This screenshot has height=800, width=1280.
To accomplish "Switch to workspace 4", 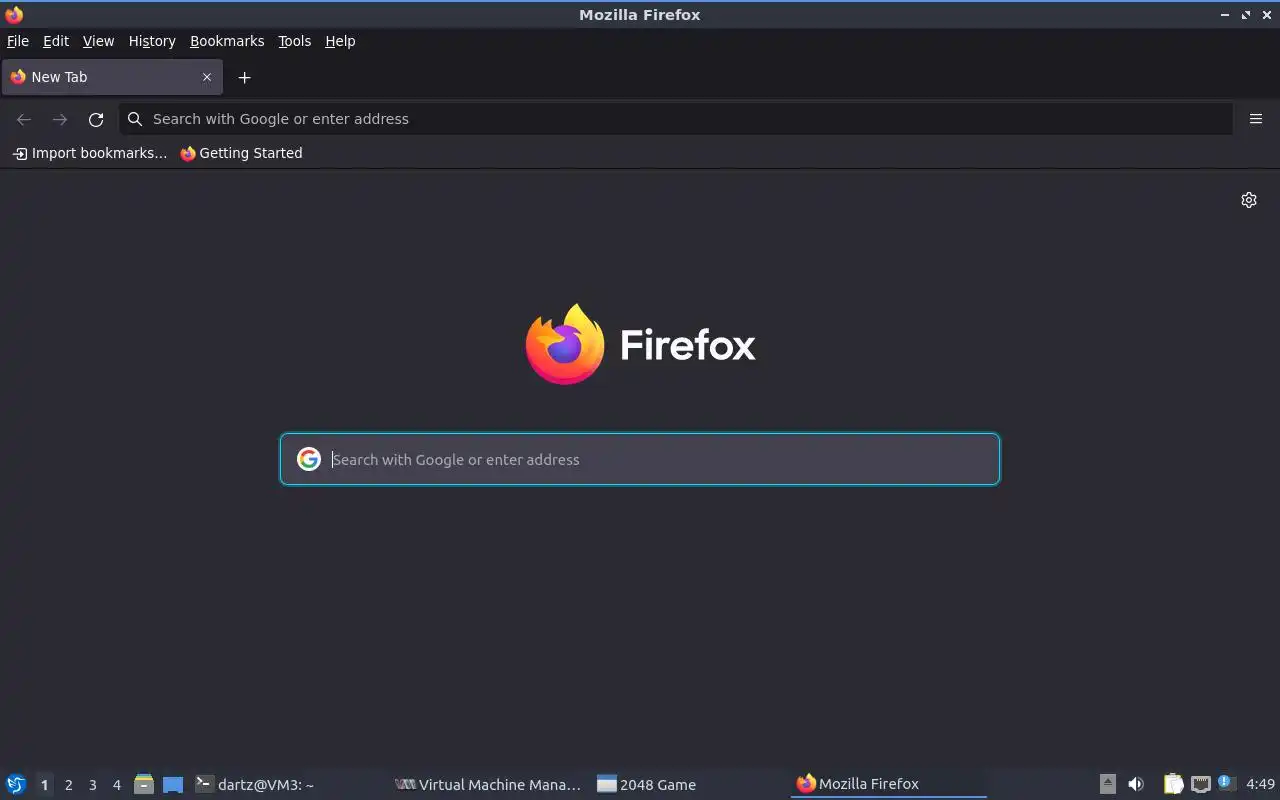I will pyautogui.click(x=116, y=785).
